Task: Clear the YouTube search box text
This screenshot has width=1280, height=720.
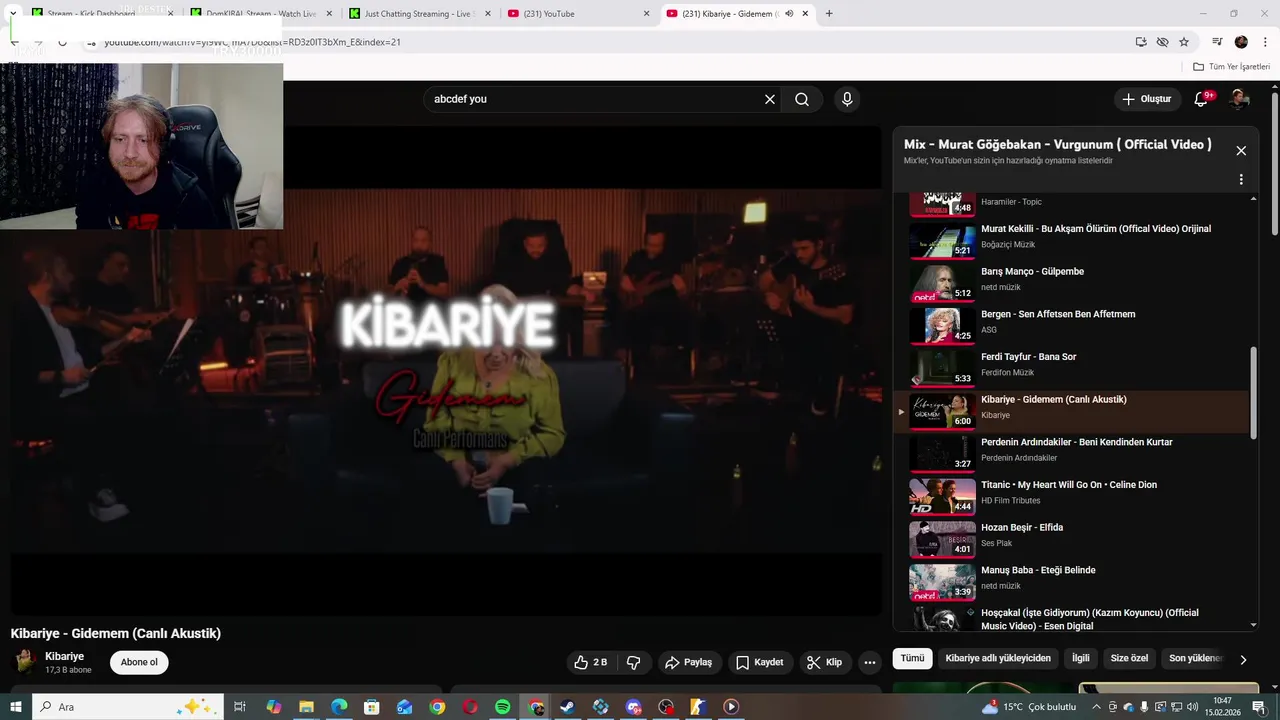Action: click(770, 99)
